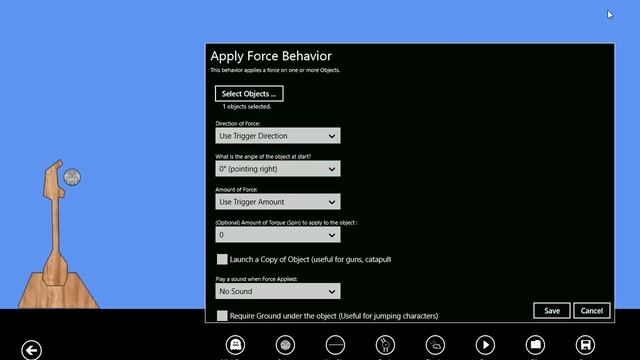Click the folder open icon in bottom bar

point(535,345)
